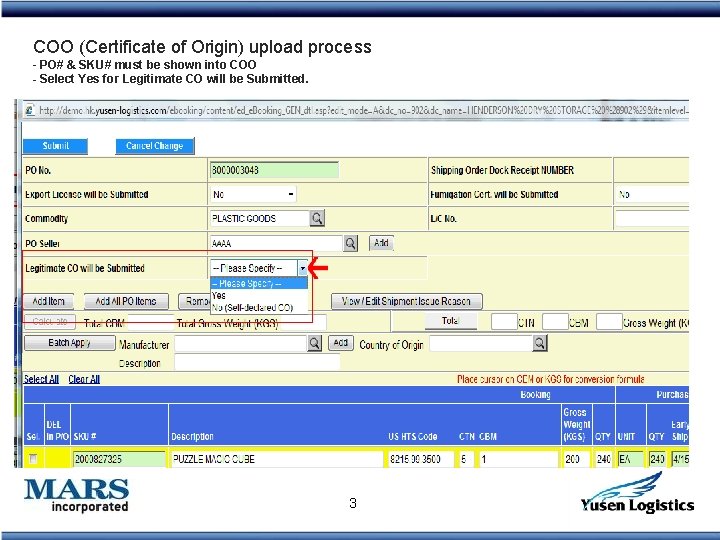Open the Country of Origin lookup icon
The image size is (720, 540).
point(540,343)
